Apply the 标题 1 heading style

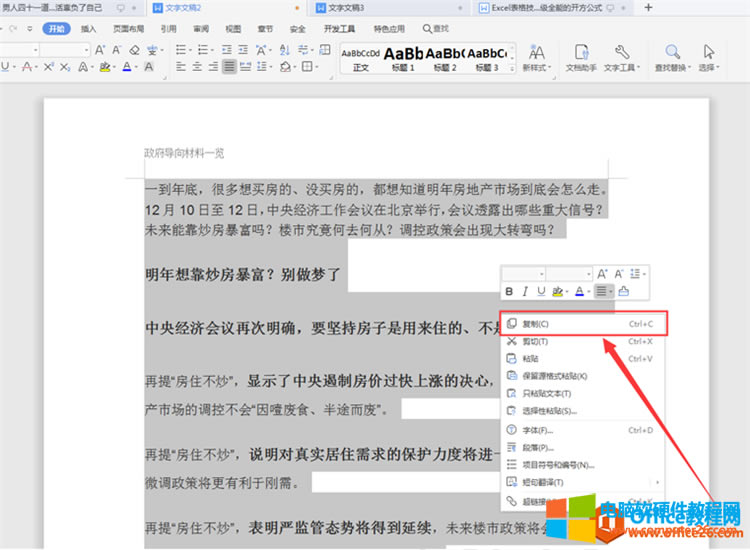click(403, 58)
